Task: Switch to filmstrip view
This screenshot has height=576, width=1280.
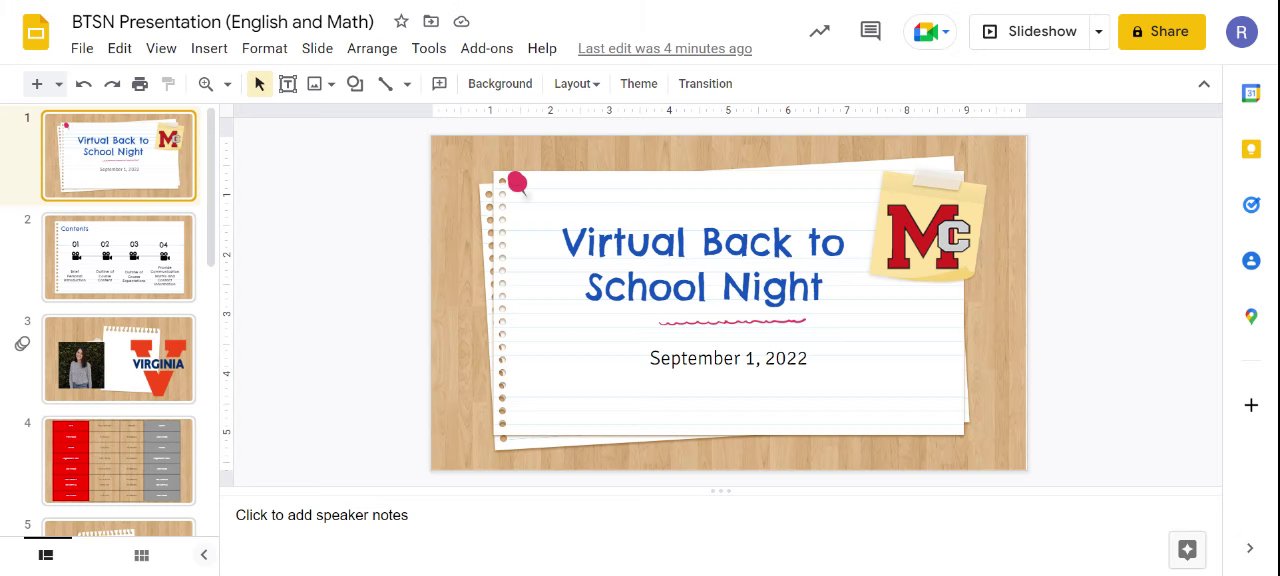Action: (x=46, y=555)
